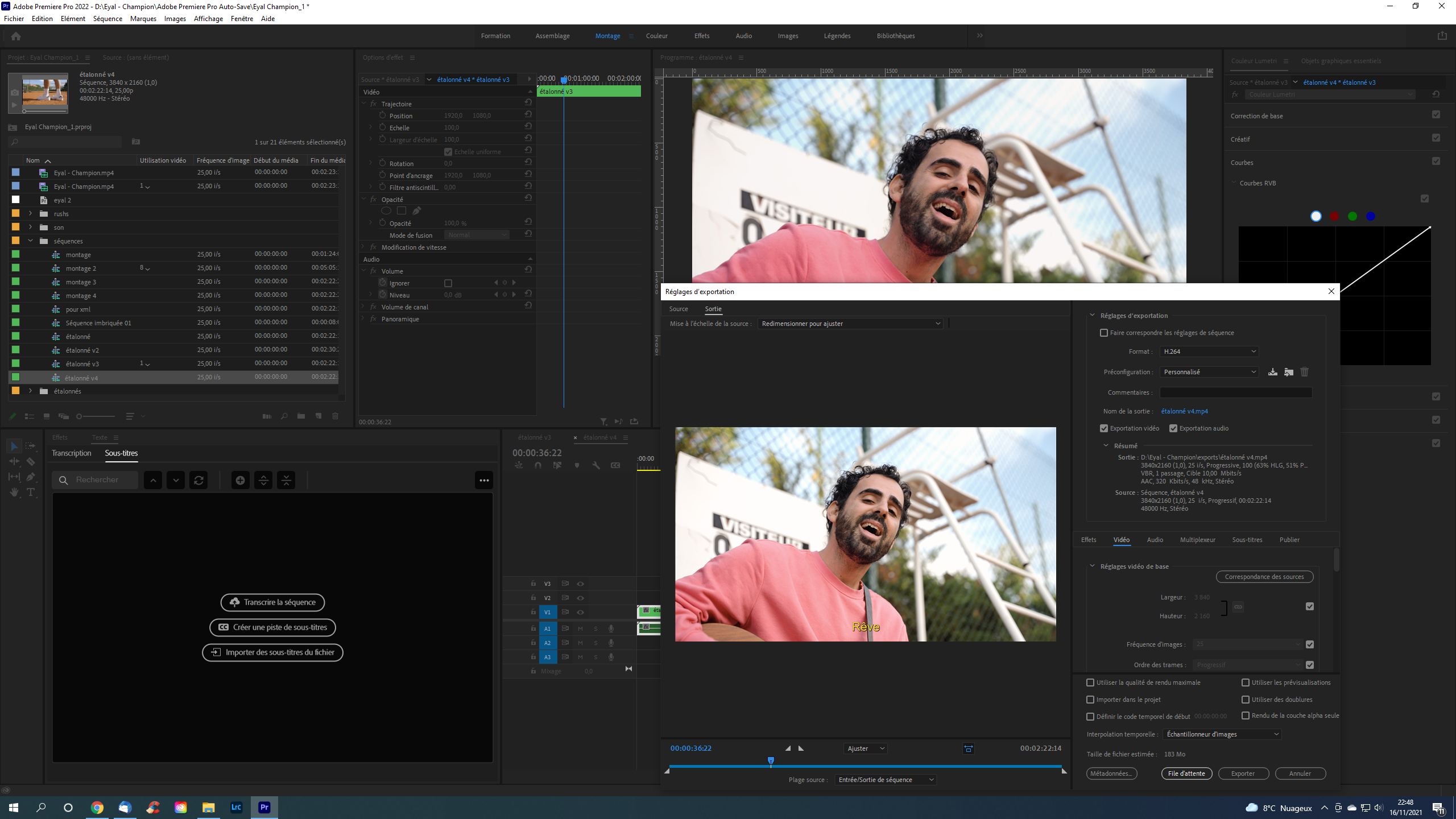The width and height of the screenshot is (1456, 819).
Task: Add a new caption segment with plus icon
Action: coord(240,480)
